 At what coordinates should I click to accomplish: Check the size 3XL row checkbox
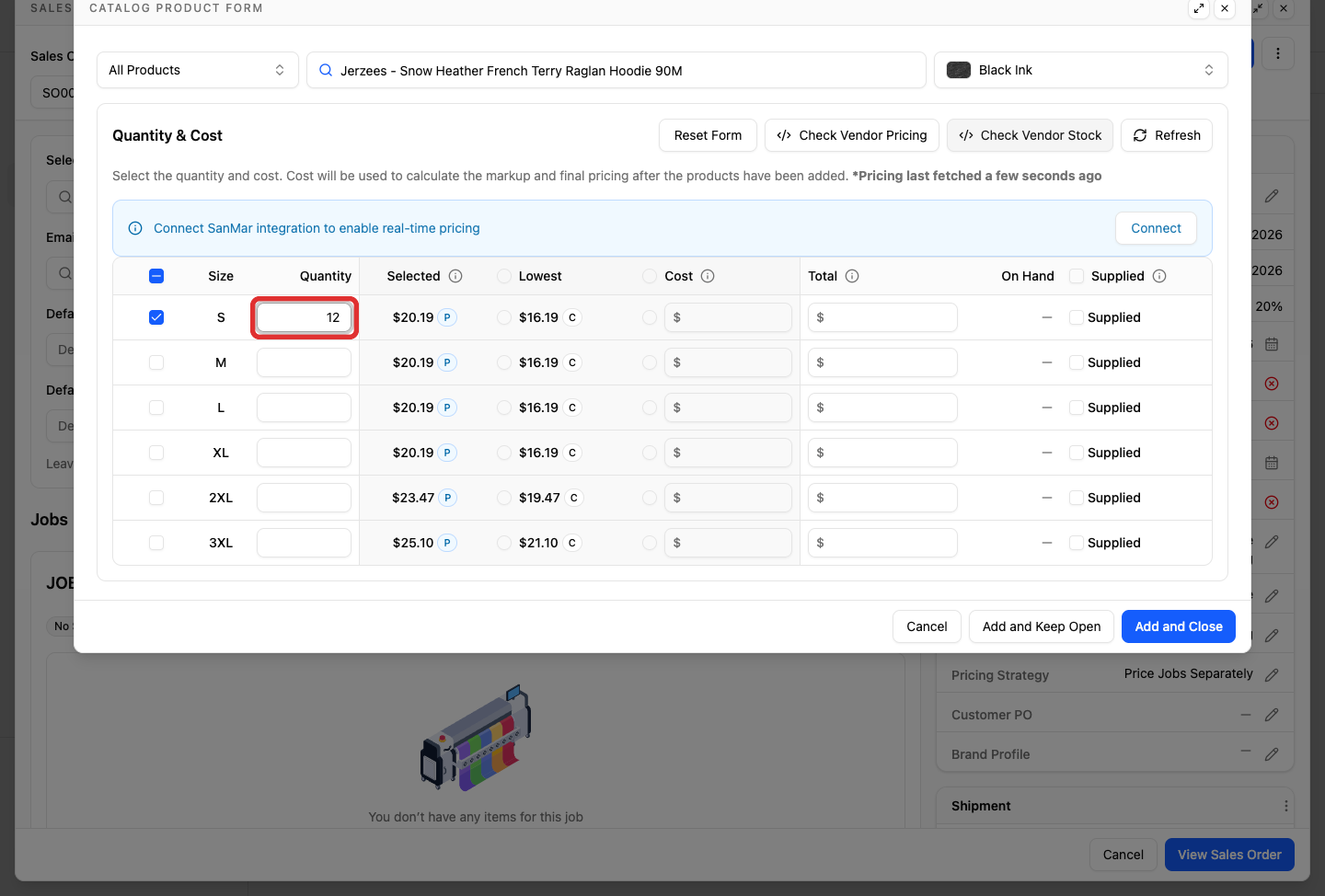[156, 543]
